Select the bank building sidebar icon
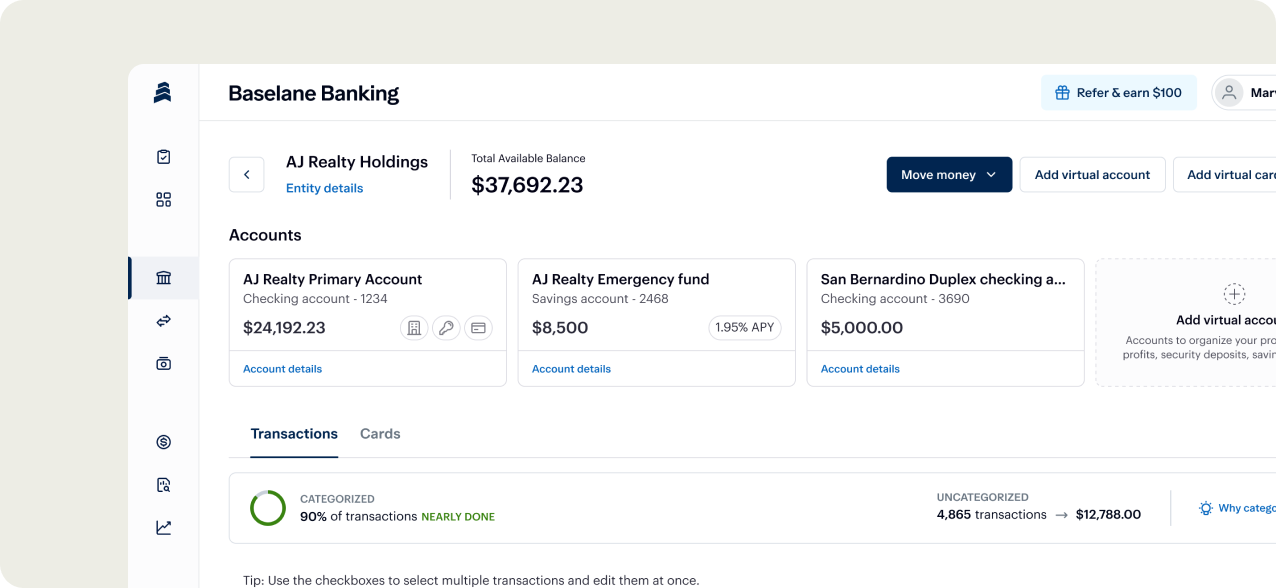The height and width of the screenshot is (588, 1276). click(164, 278)
